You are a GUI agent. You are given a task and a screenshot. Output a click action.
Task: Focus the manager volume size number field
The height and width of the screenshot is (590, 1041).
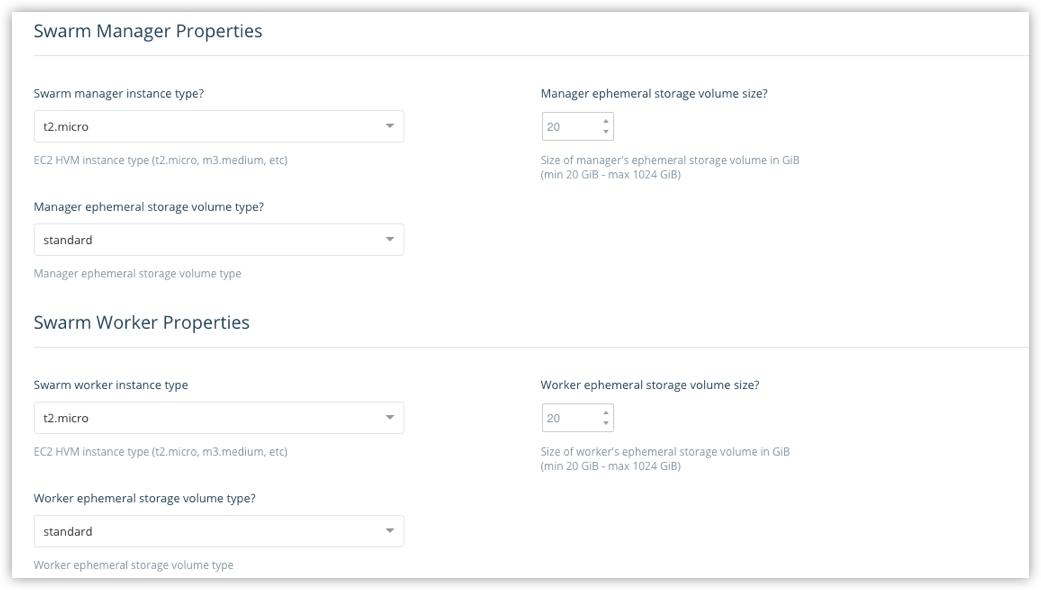click(x=568, y=127)
